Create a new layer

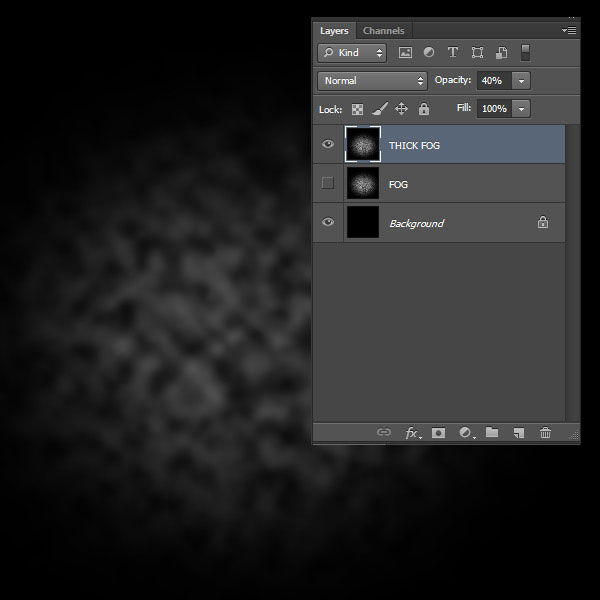(x=518, y=433)
